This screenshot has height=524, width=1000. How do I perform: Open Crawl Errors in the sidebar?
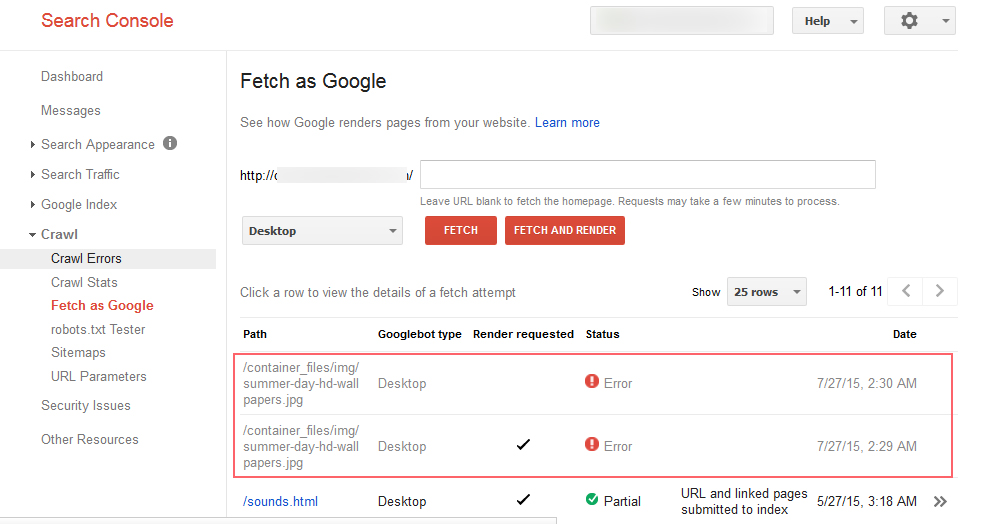coord(86,258)
